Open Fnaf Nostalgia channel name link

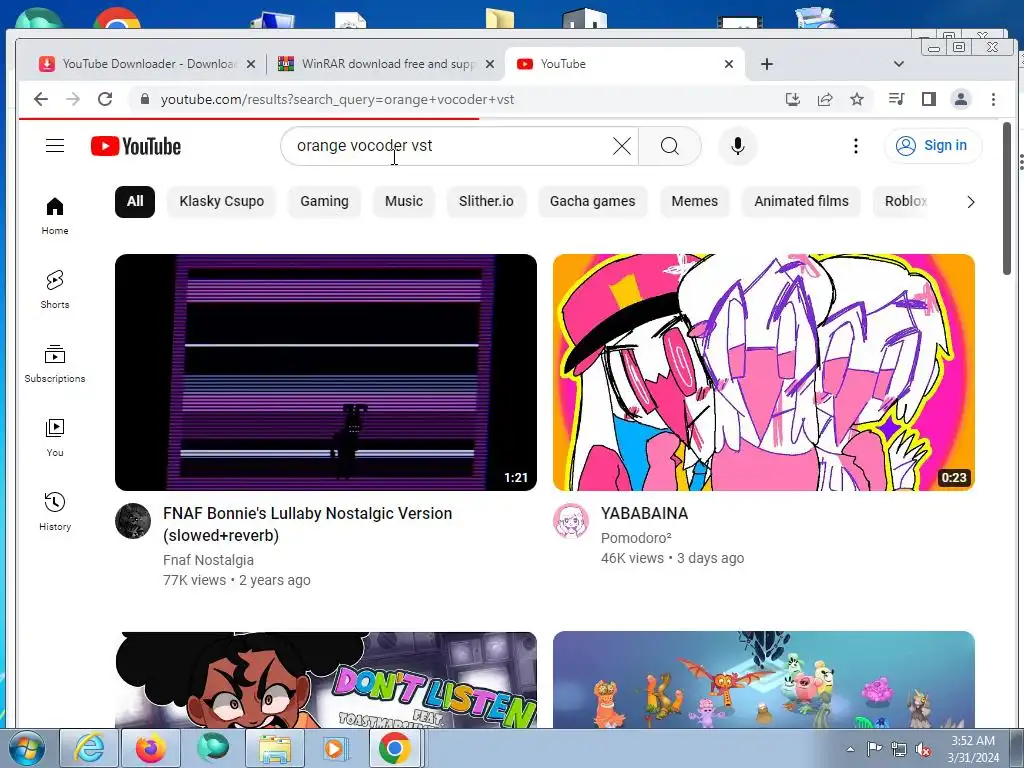pos(208,560)
